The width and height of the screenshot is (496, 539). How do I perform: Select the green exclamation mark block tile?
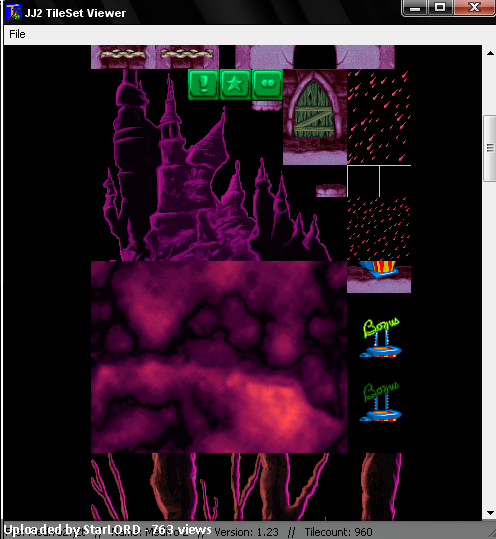(203, 85)
